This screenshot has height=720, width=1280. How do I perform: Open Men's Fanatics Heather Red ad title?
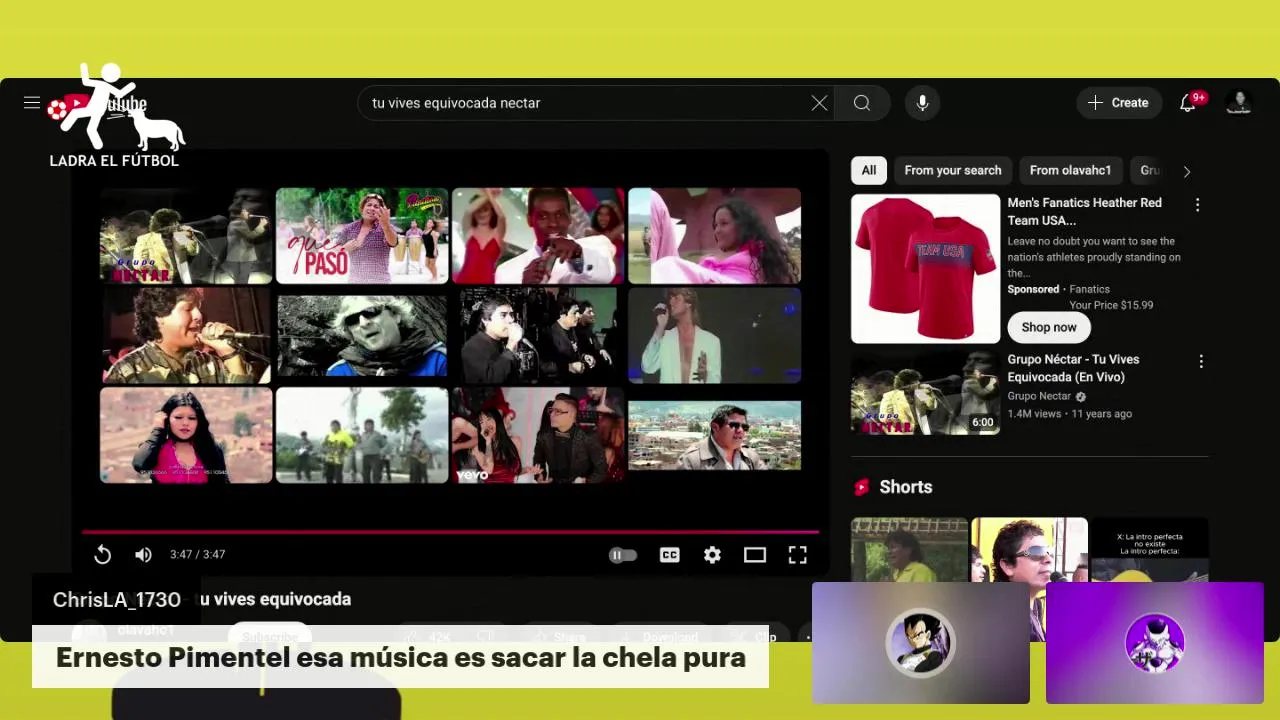1084,211
